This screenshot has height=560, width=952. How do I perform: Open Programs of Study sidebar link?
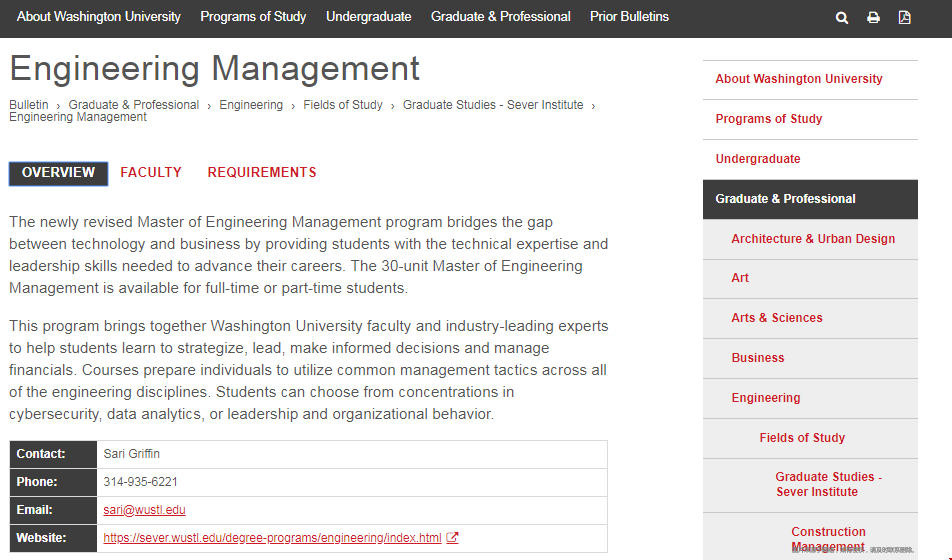pyautogui.click(x=769, y=119)
